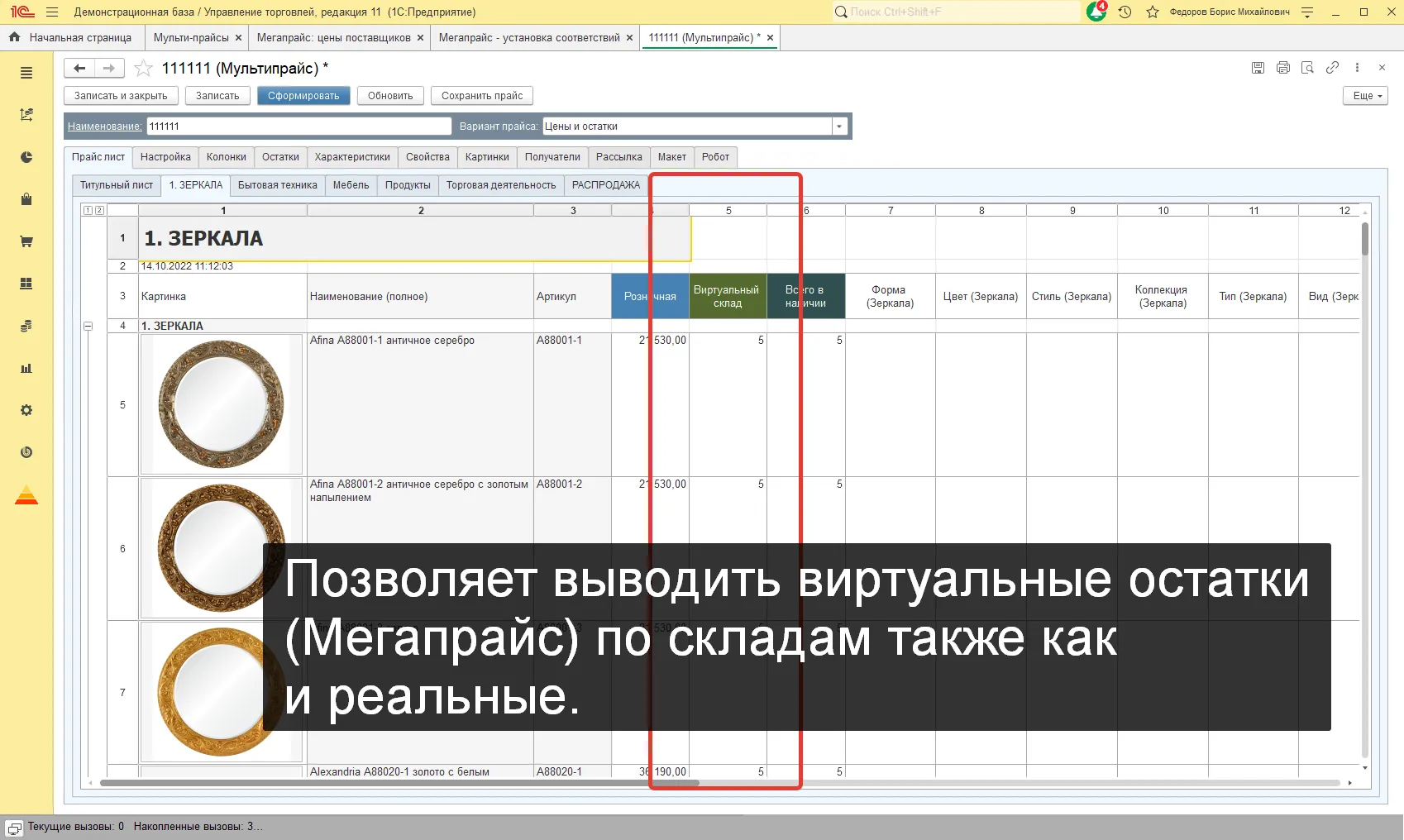The height and width of the screenshot is (840, 1404).
Task: Open performance indicator icon in status bar
Action: 14,828
